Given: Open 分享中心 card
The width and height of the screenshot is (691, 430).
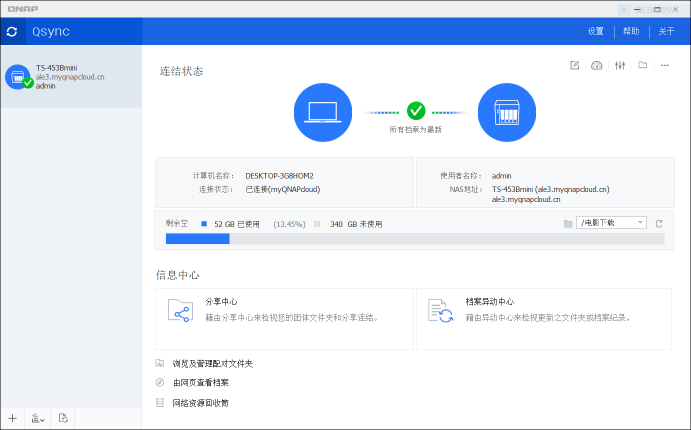Looking at the screenshot, I should [x=284, y=319].
